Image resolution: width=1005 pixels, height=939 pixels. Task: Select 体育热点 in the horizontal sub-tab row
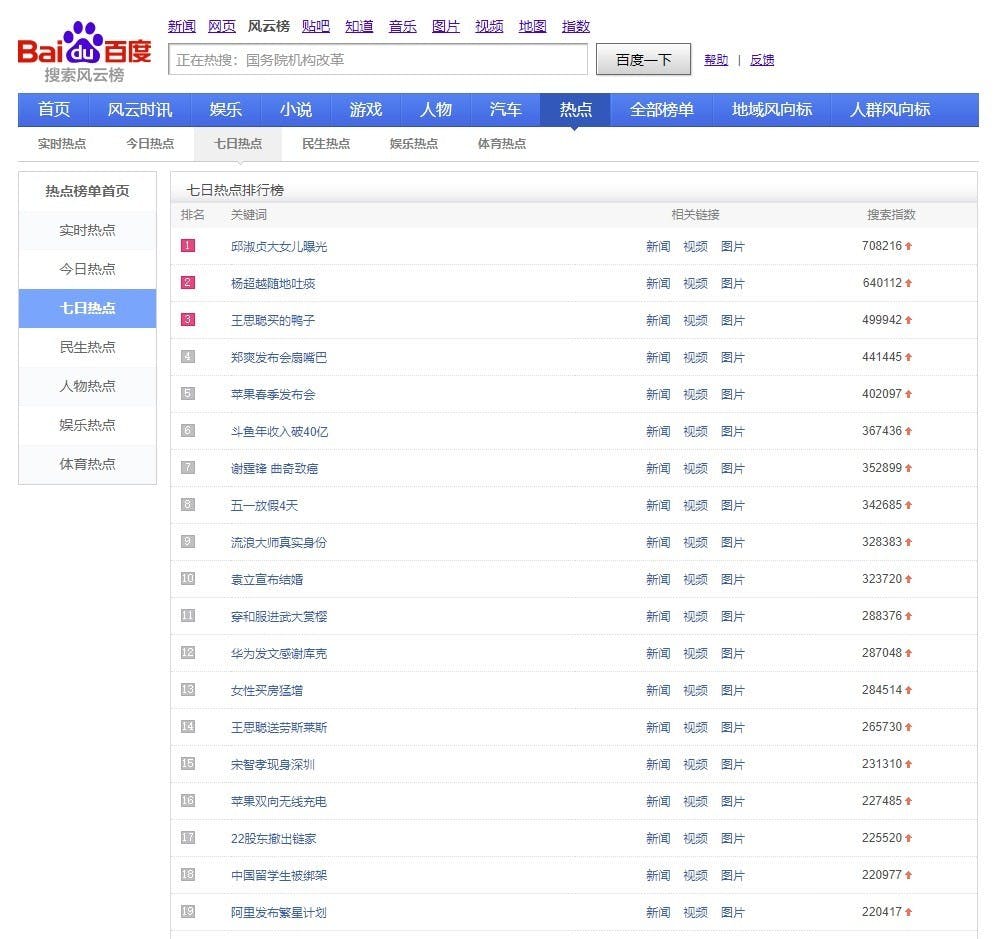[502, 144]
